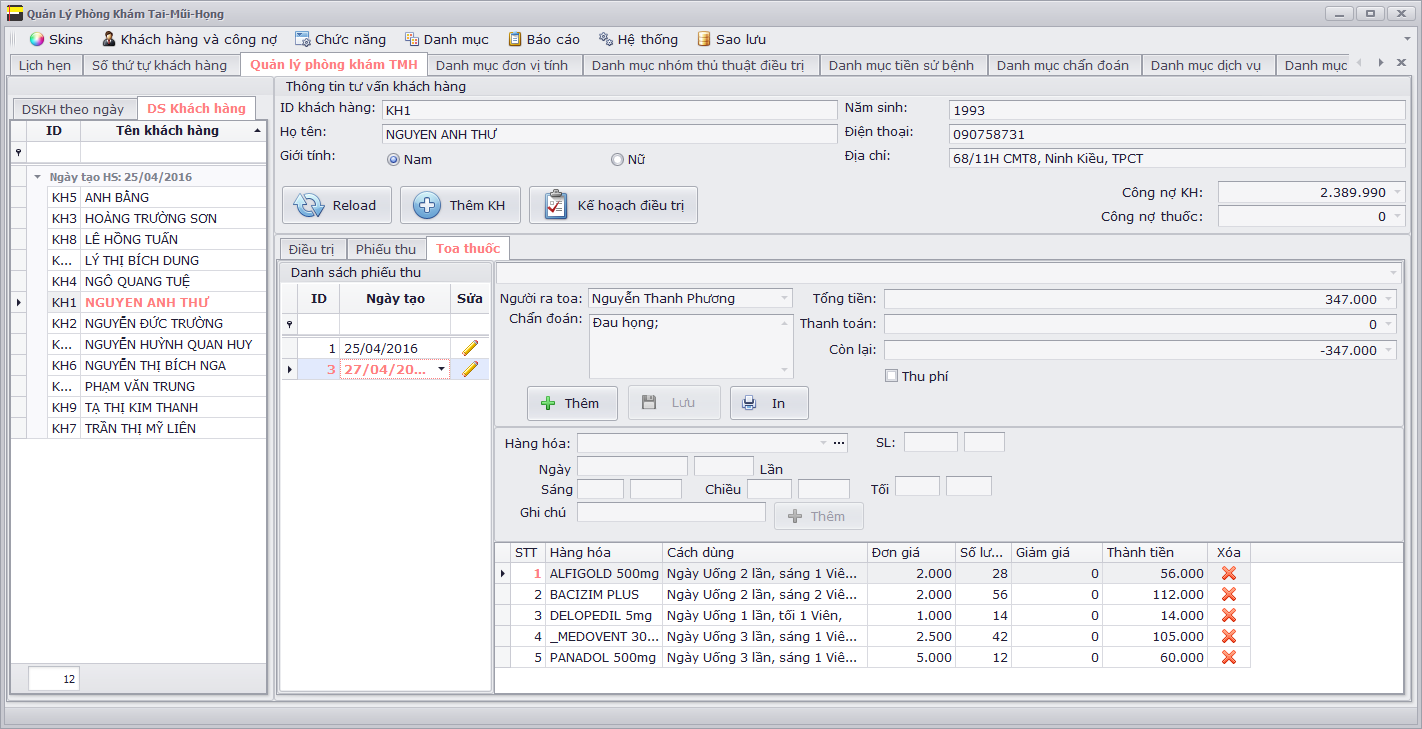Select the Nam gender radio button

393,159
